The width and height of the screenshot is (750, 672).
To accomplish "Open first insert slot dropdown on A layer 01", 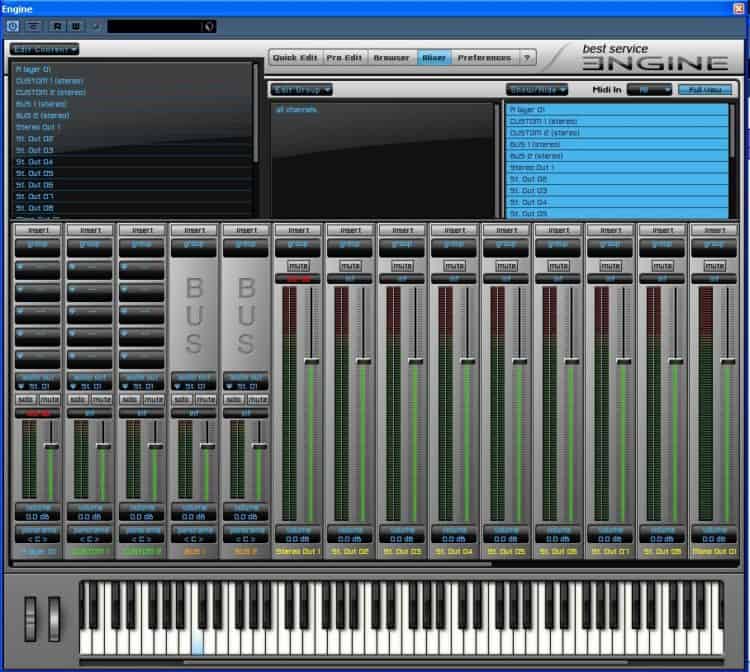I will point(38,270).
